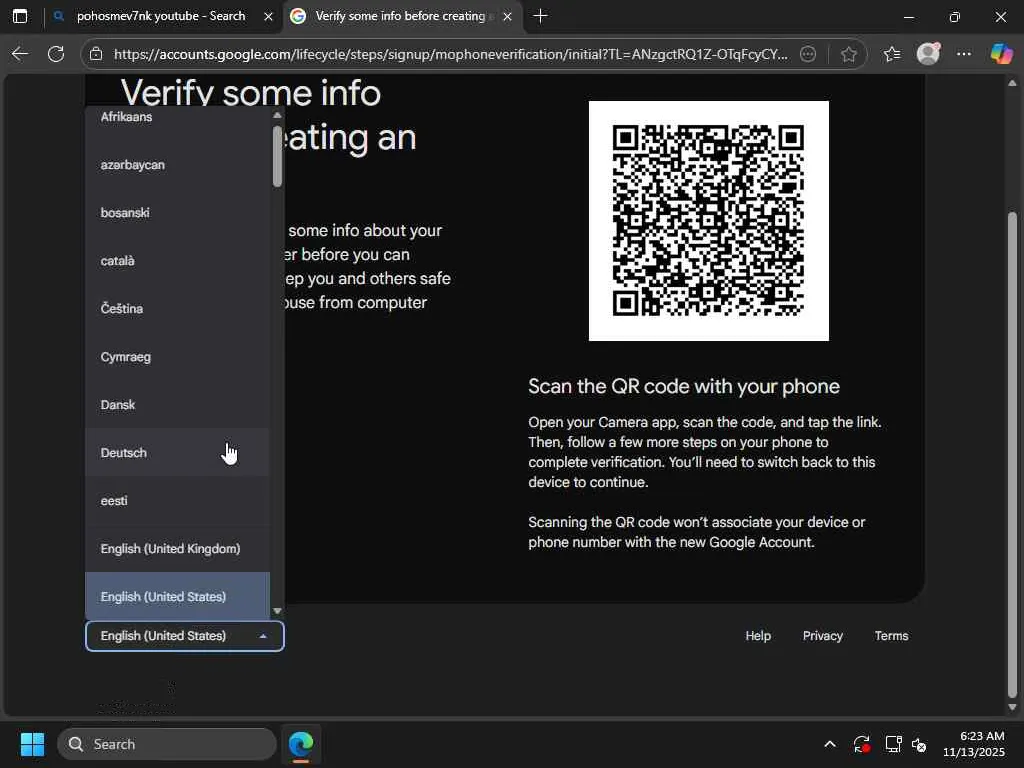Add this page to favorites star
Screen dimensions: 1024x768
pos(848,54)
